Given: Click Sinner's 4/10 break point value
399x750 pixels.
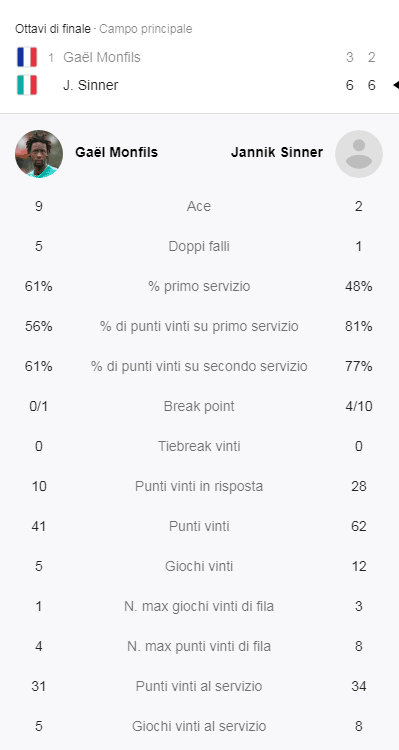Looking at the screenshot, I should 359,406.
